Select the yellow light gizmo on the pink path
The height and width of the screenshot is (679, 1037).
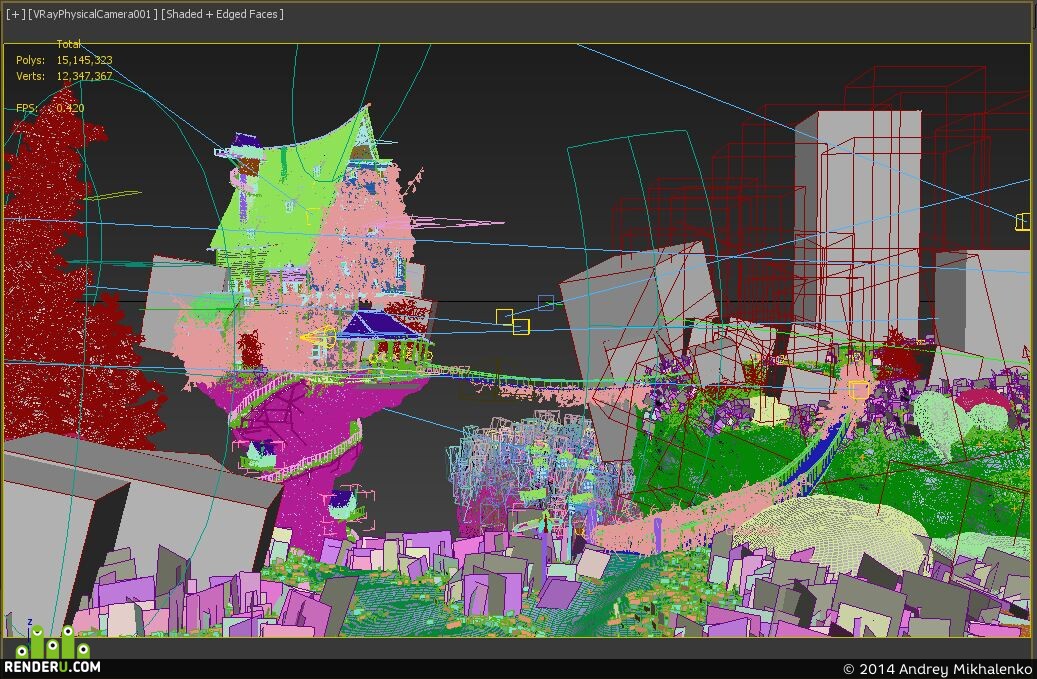(858, 390)
